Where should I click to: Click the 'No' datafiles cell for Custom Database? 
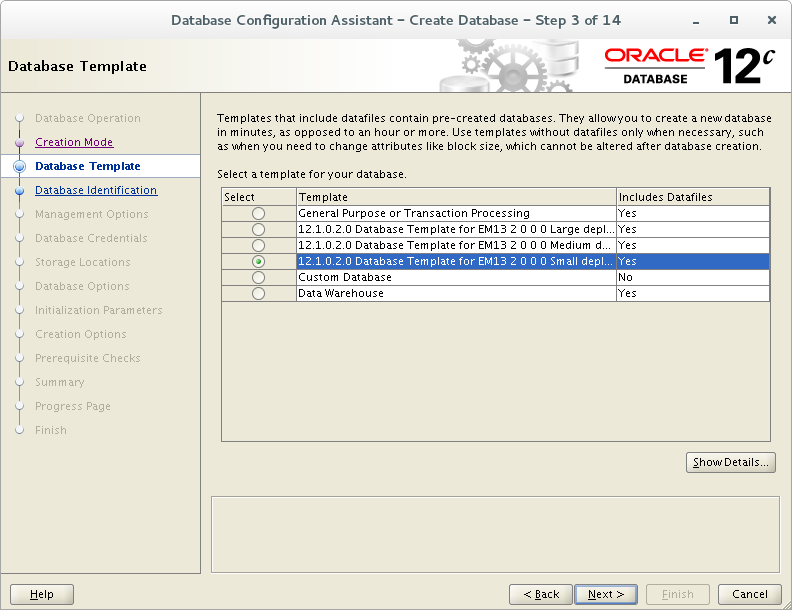pyautogui.click(x=693, y=277)
